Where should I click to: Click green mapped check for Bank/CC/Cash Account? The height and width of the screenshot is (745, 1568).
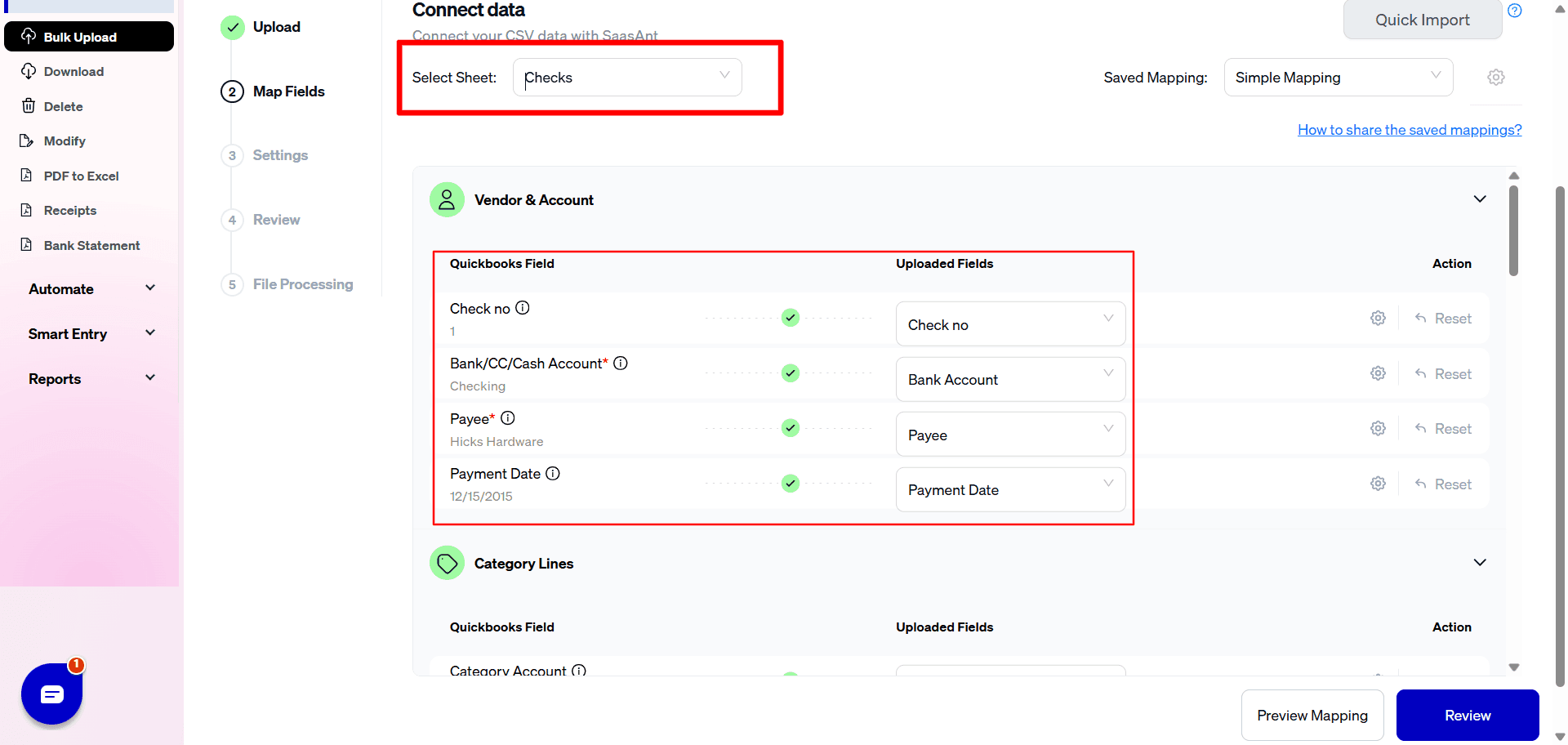coord(791,373)
